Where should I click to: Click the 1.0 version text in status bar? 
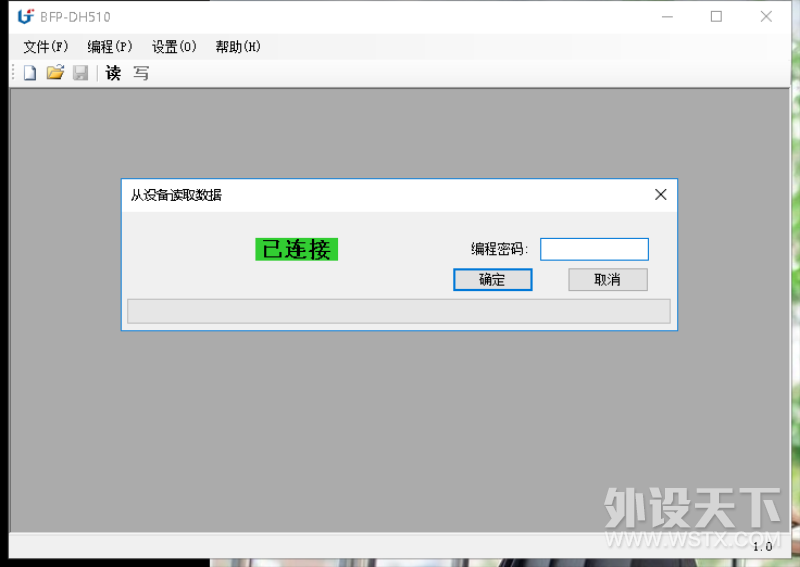[x=763, y=547]
